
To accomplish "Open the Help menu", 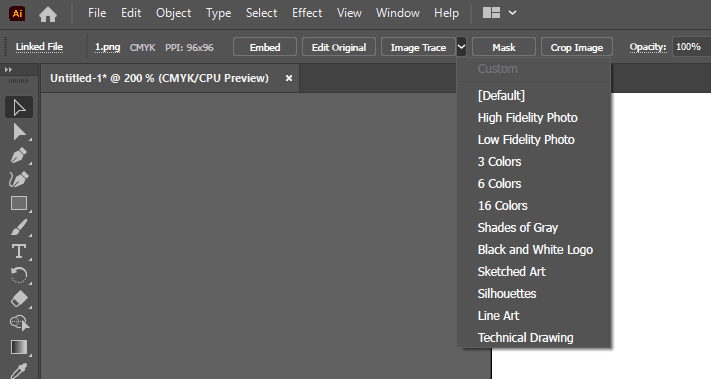I will (447, 13).
